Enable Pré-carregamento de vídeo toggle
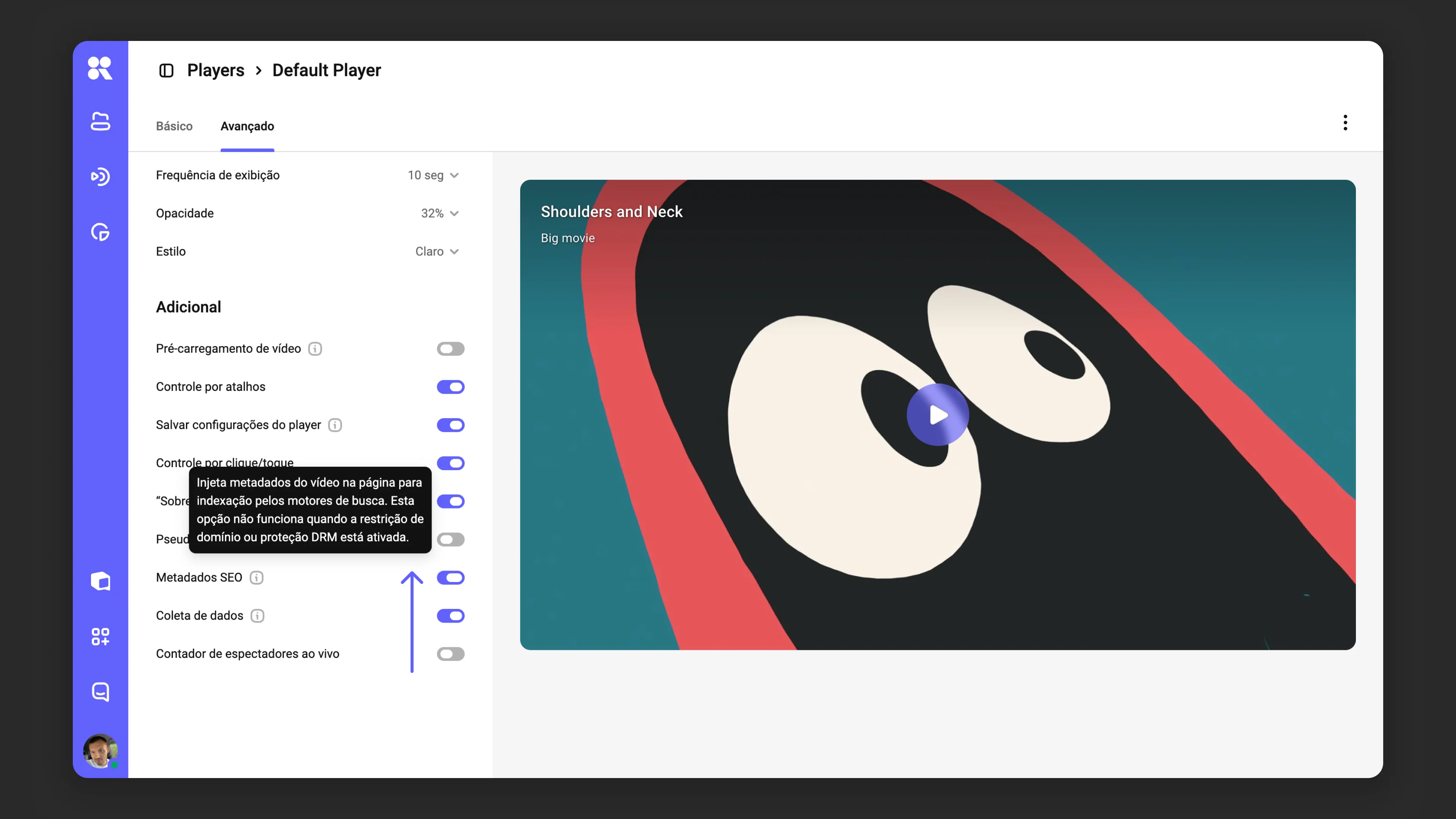Viewport: 1456px width, 819px height. pyautogui.click(x=450, y=349)
